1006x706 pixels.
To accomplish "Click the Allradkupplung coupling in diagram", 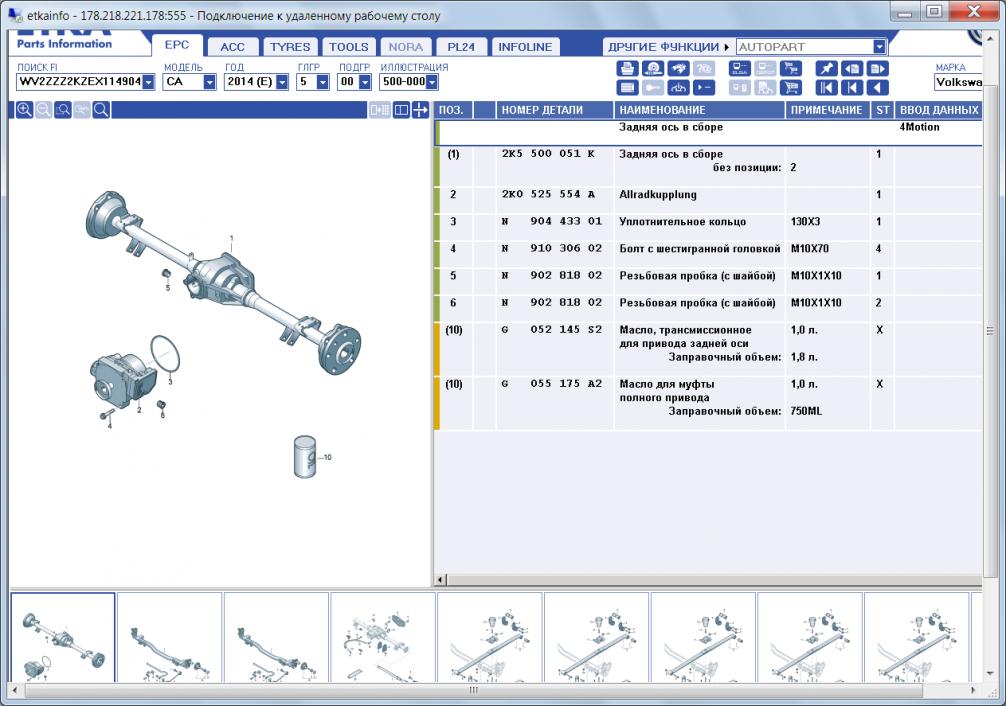I will [x=123, y=381].
